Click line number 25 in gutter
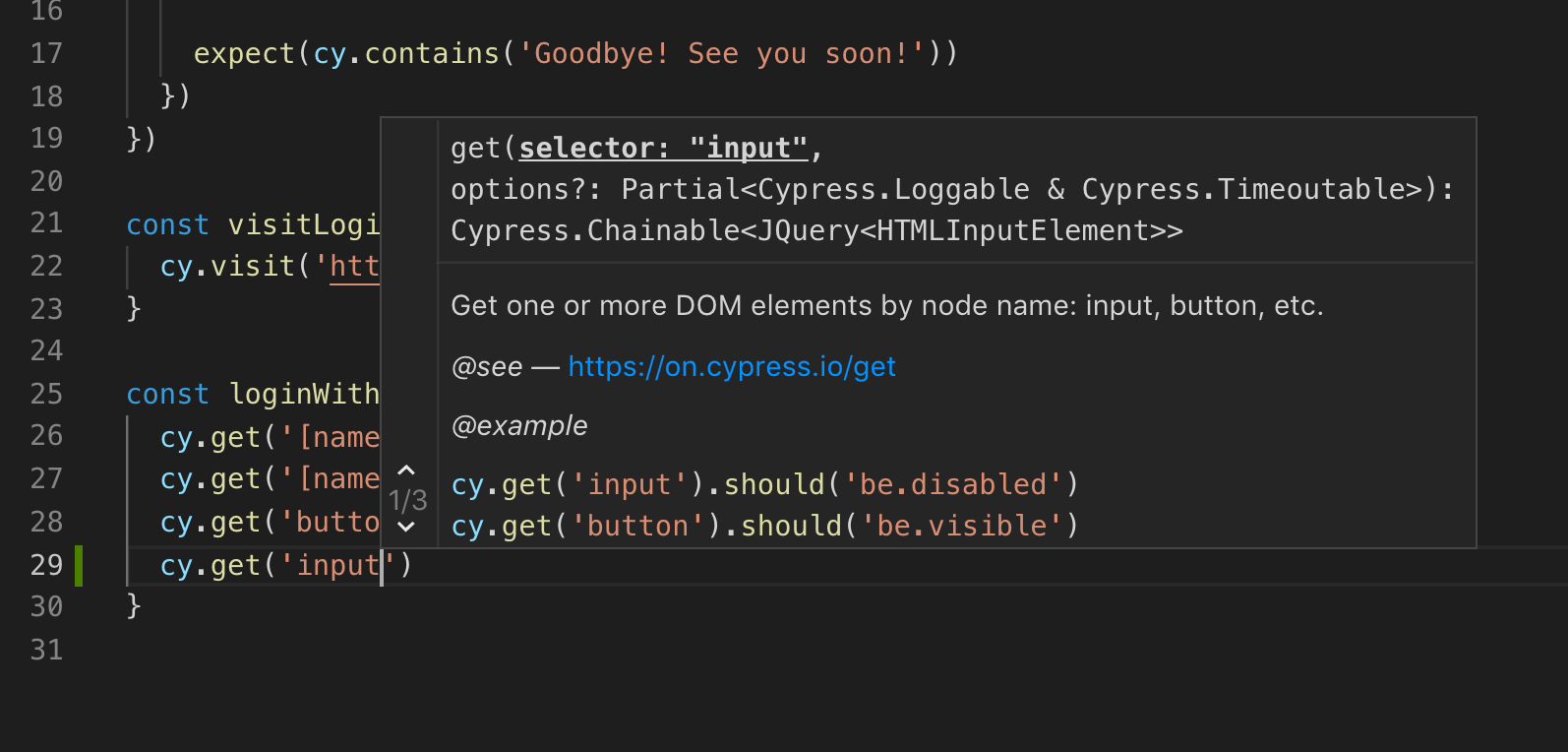 tap(46, 394)
